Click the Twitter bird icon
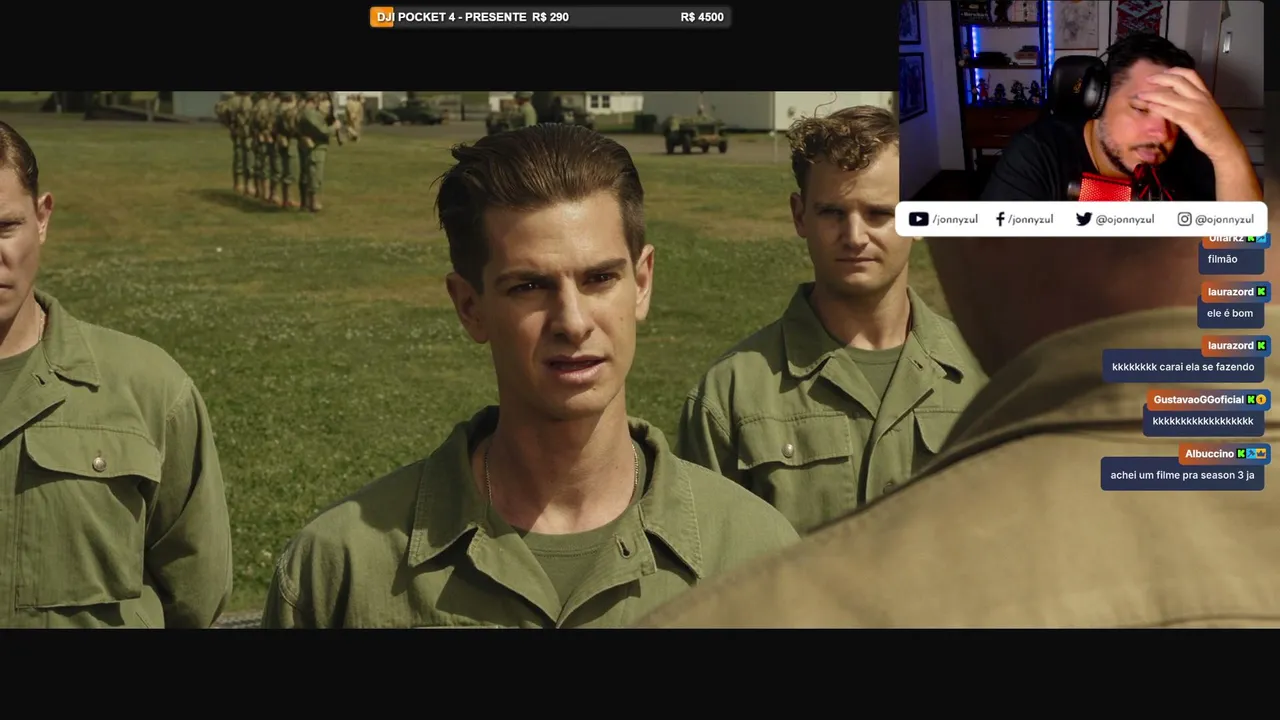Viewport: 1280px width, 720px height. (1084, 219)
